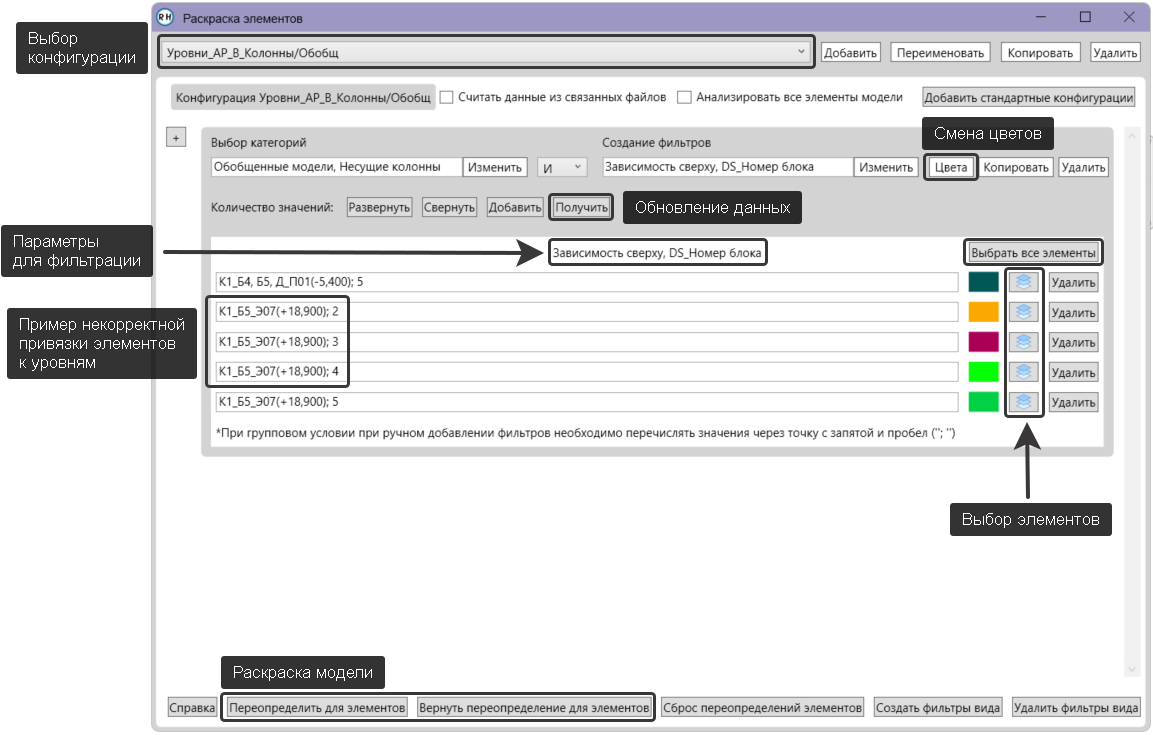This screenshot has height=735, width=1153.
Task: Click 'Вернуть переопределение для элементов' button
Action: point(534,708)
